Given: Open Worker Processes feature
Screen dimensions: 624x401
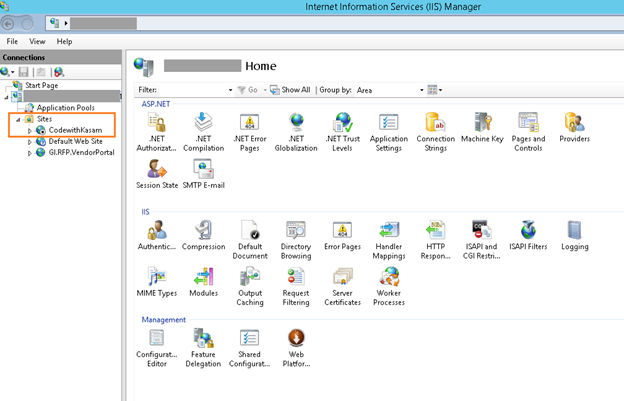Looking at the screenshot, I should 389,286.
